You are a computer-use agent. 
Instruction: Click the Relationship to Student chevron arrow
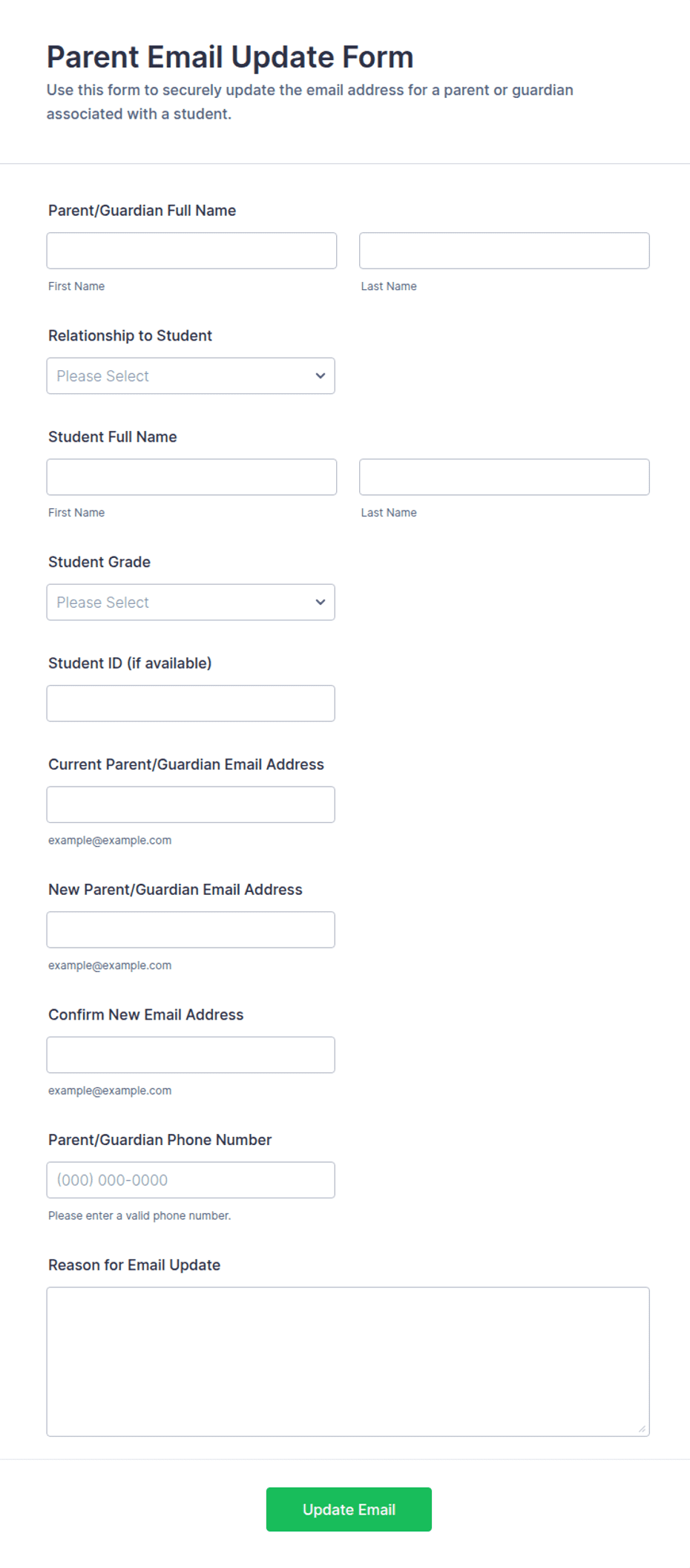coord(321,376)
